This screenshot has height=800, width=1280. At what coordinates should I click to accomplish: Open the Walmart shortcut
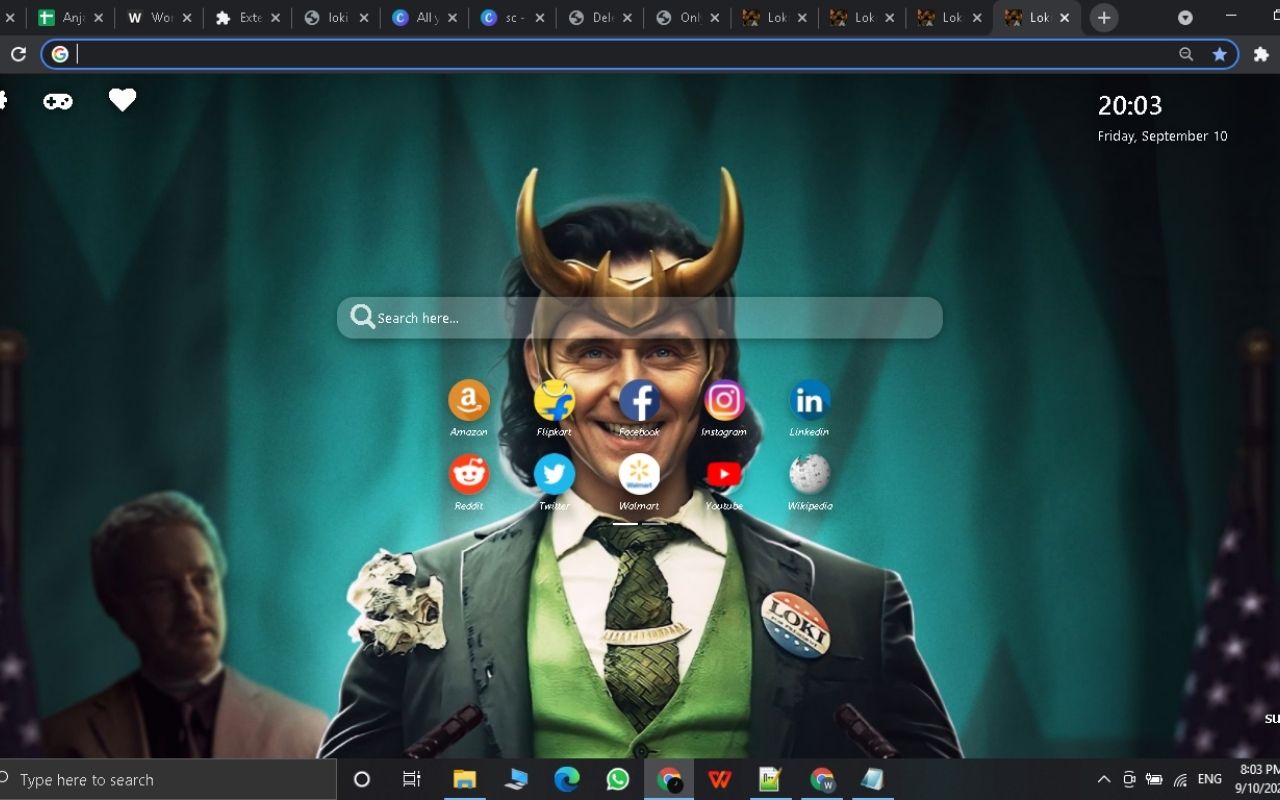[x=639, y=474]
